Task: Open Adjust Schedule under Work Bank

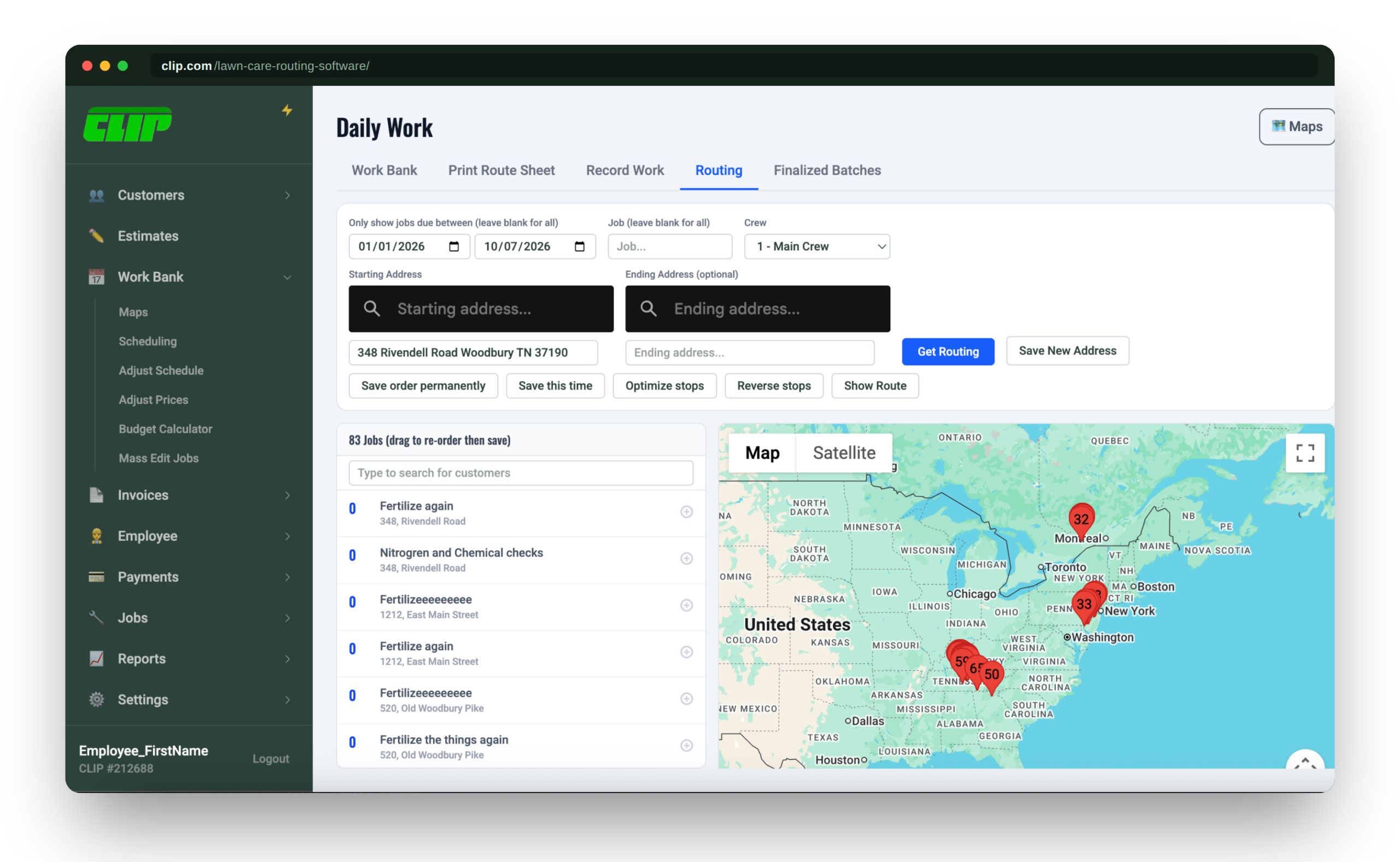Action: pos(161,371)
